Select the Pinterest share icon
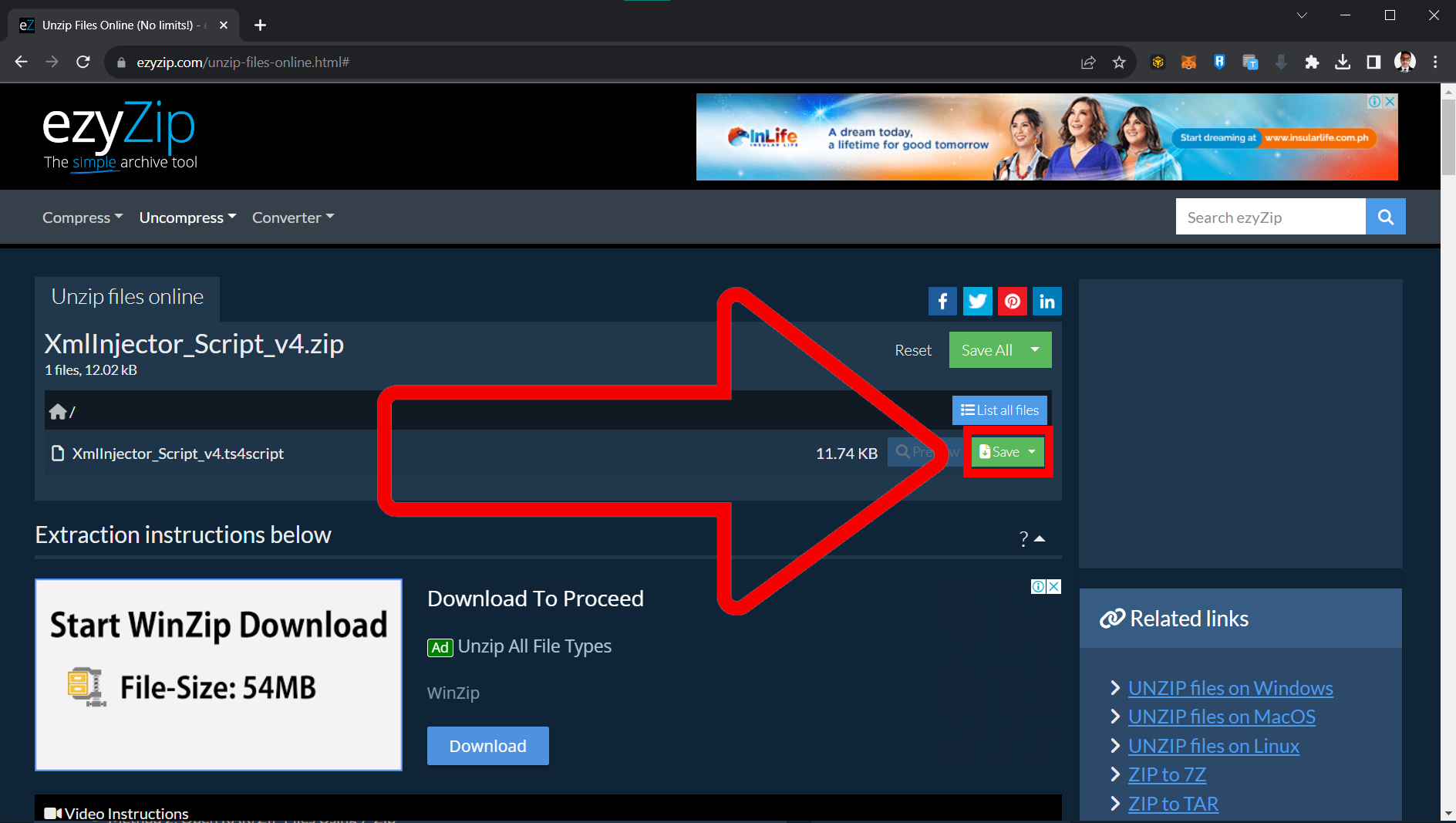This screenshot has width=1456, height=823. click(x=1012, y=301)
